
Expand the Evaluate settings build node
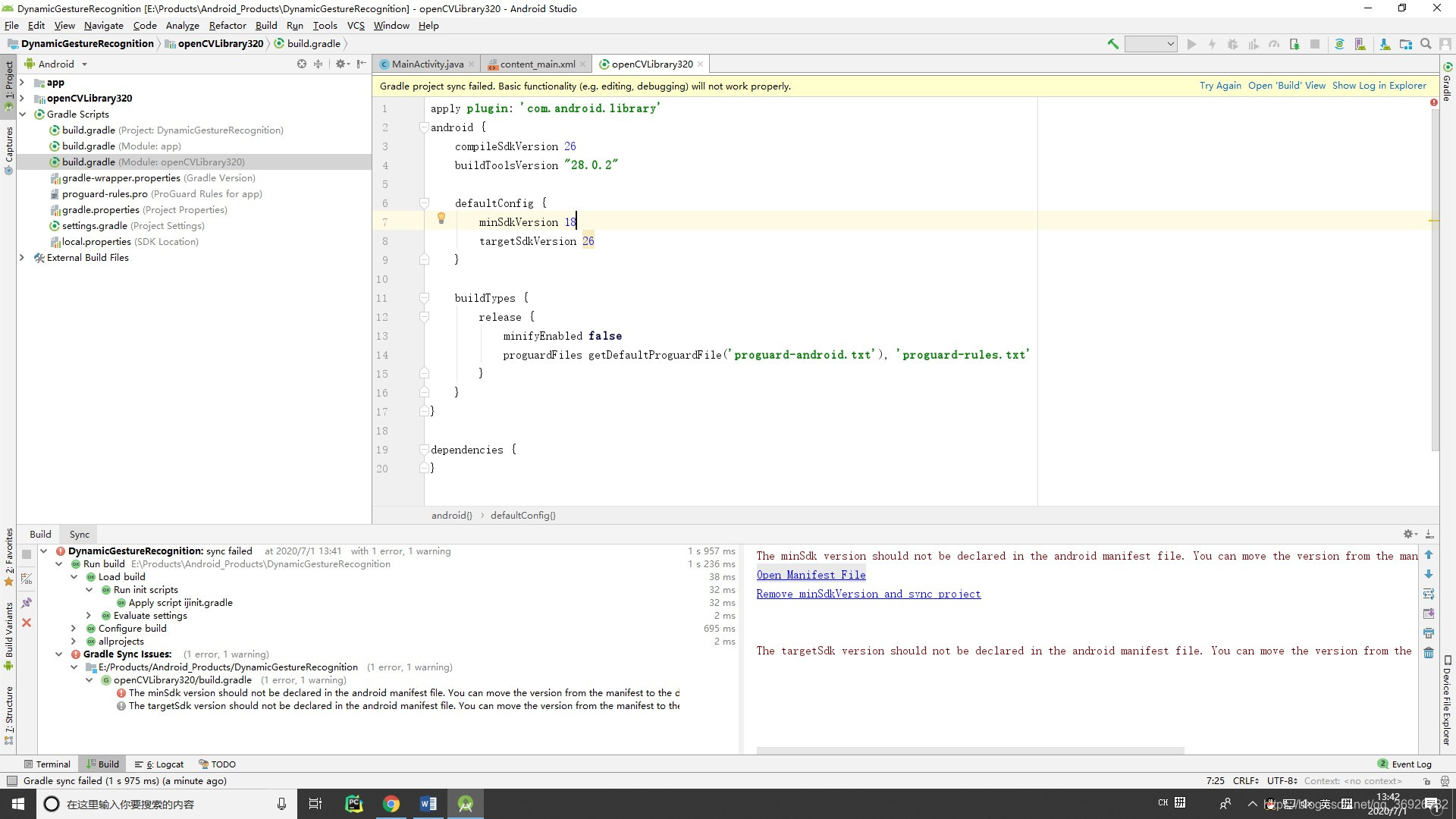(x=89, y=616)
